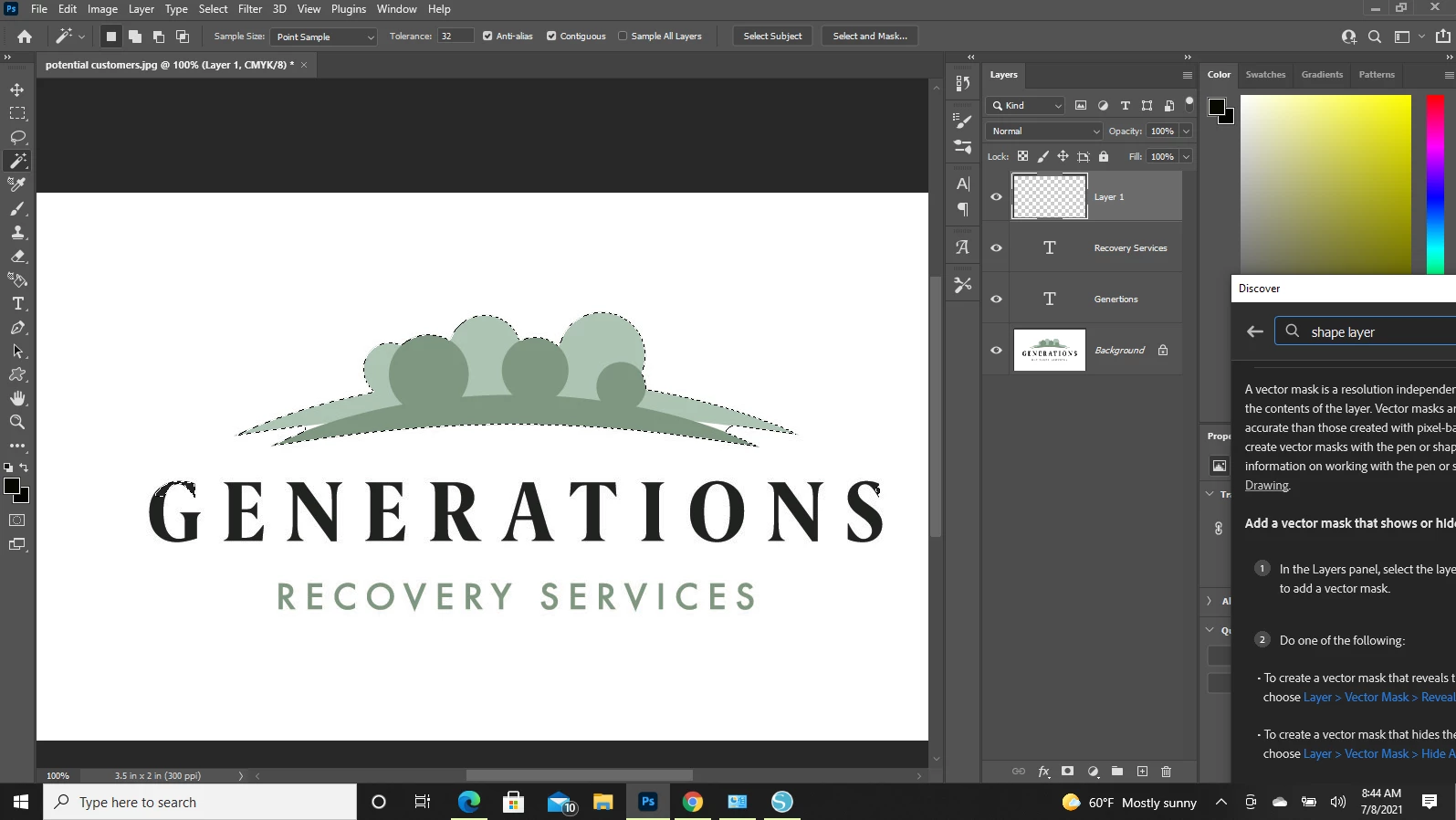
Task: Click the hue slider strip
Action: (x=1435, y=183)
